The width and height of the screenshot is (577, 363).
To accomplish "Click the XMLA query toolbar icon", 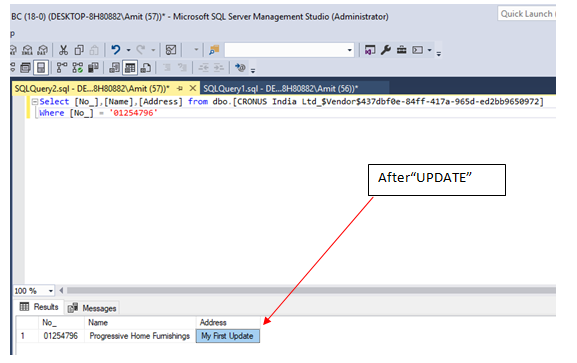I will (27, 50).
